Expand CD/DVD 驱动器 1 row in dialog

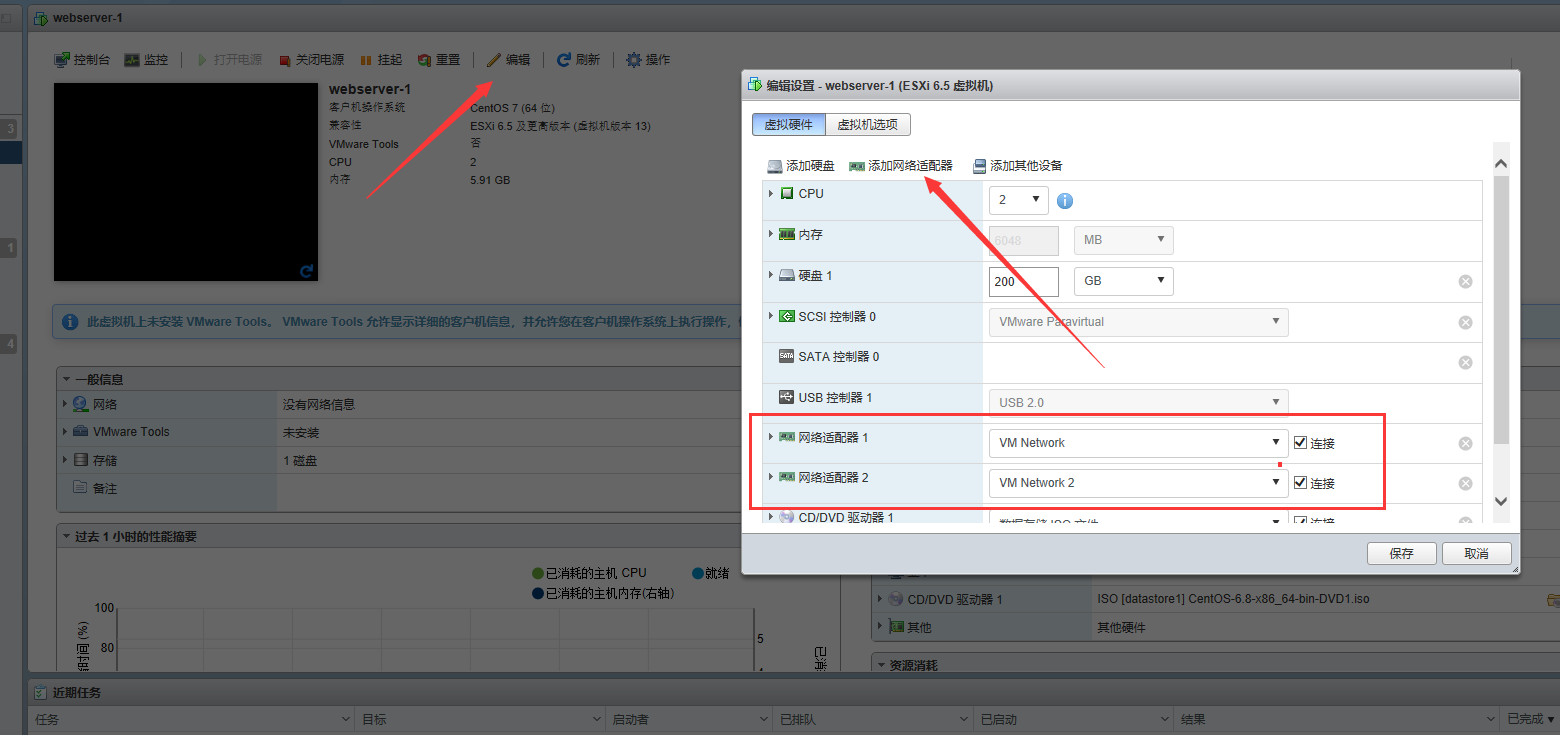pyautogui.click(x=771, y=517)
